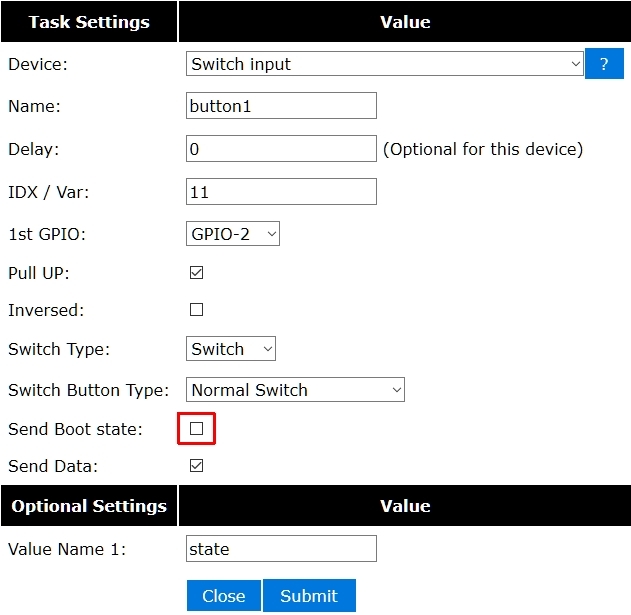Expand the 1st GPIO dropdown
This screenshot has height=615, width=631.
point(233,234)
